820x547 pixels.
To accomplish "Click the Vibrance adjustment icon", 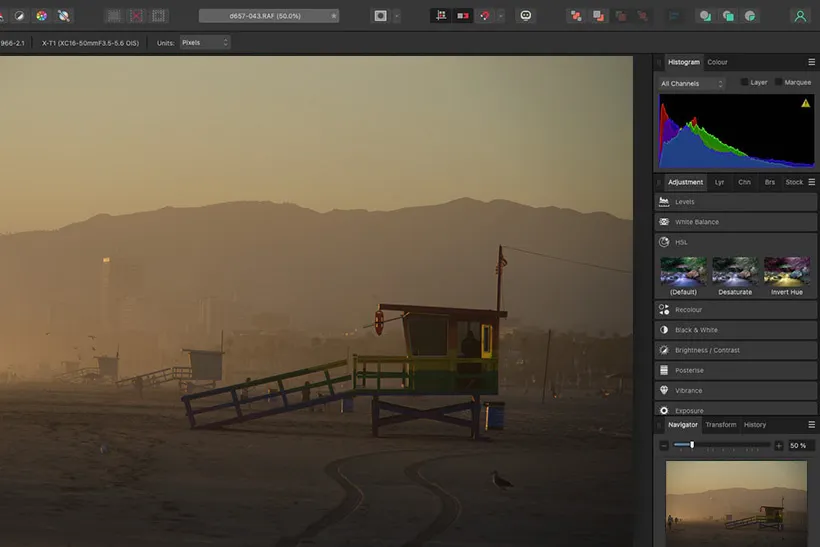I will (664, 390).
